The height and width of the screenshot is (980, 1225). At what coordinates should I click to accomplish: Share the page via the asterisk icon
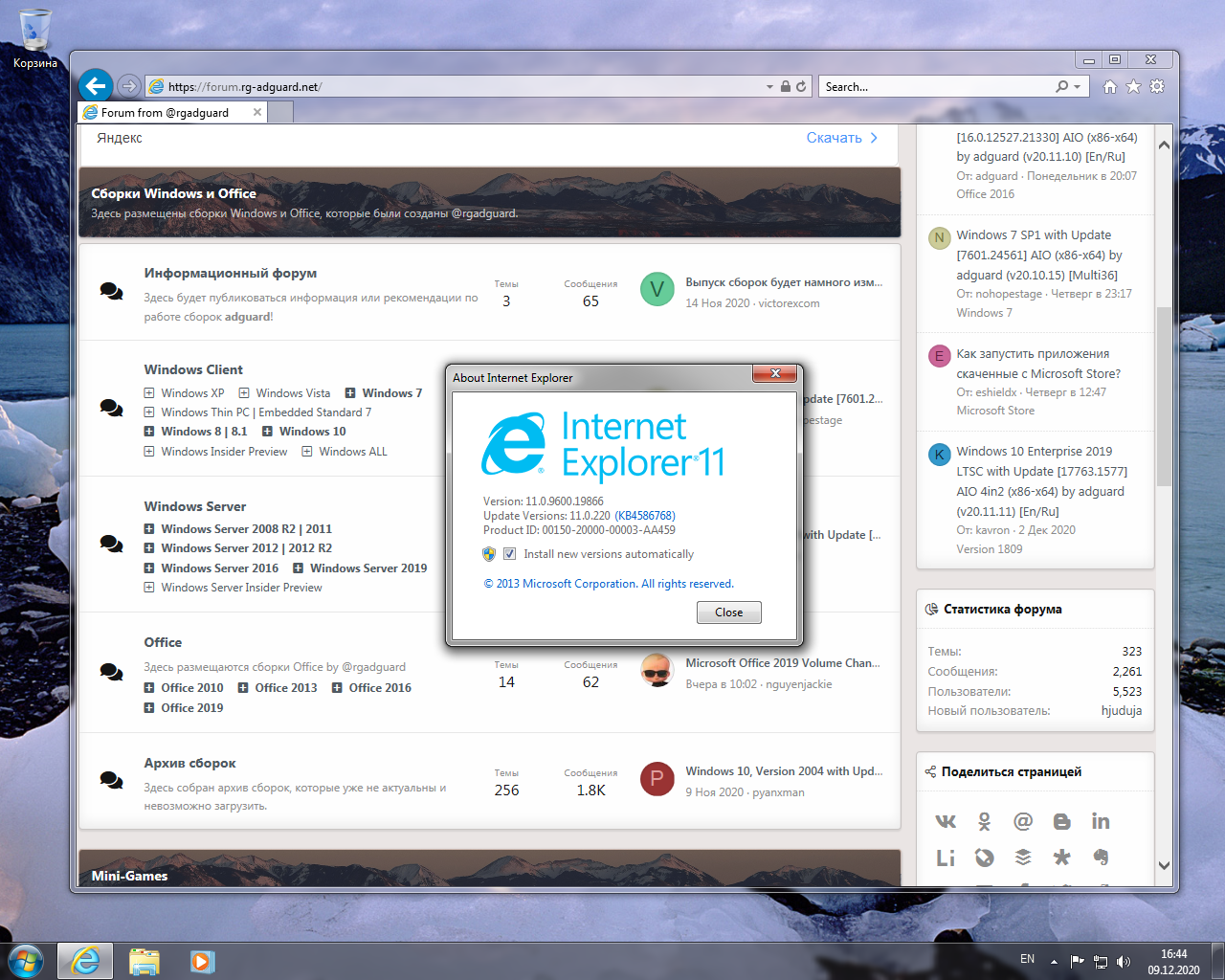pyautogui.click(x=1061, y=857)
